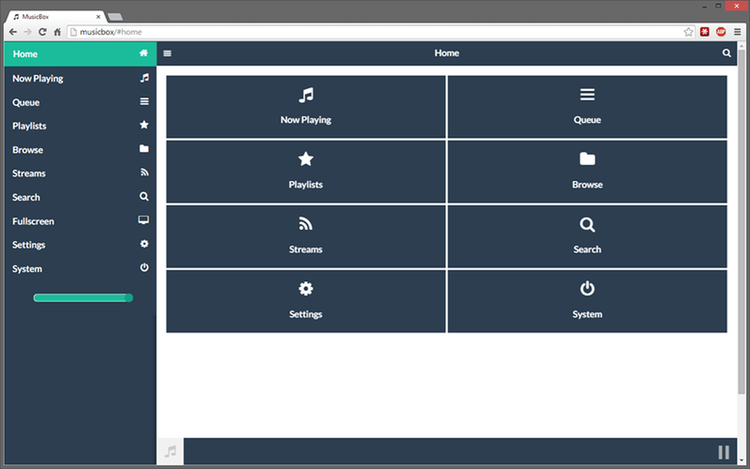Viewport: 750px width, 469px height.
Task: Open the Queue tile
Action: 587,107
